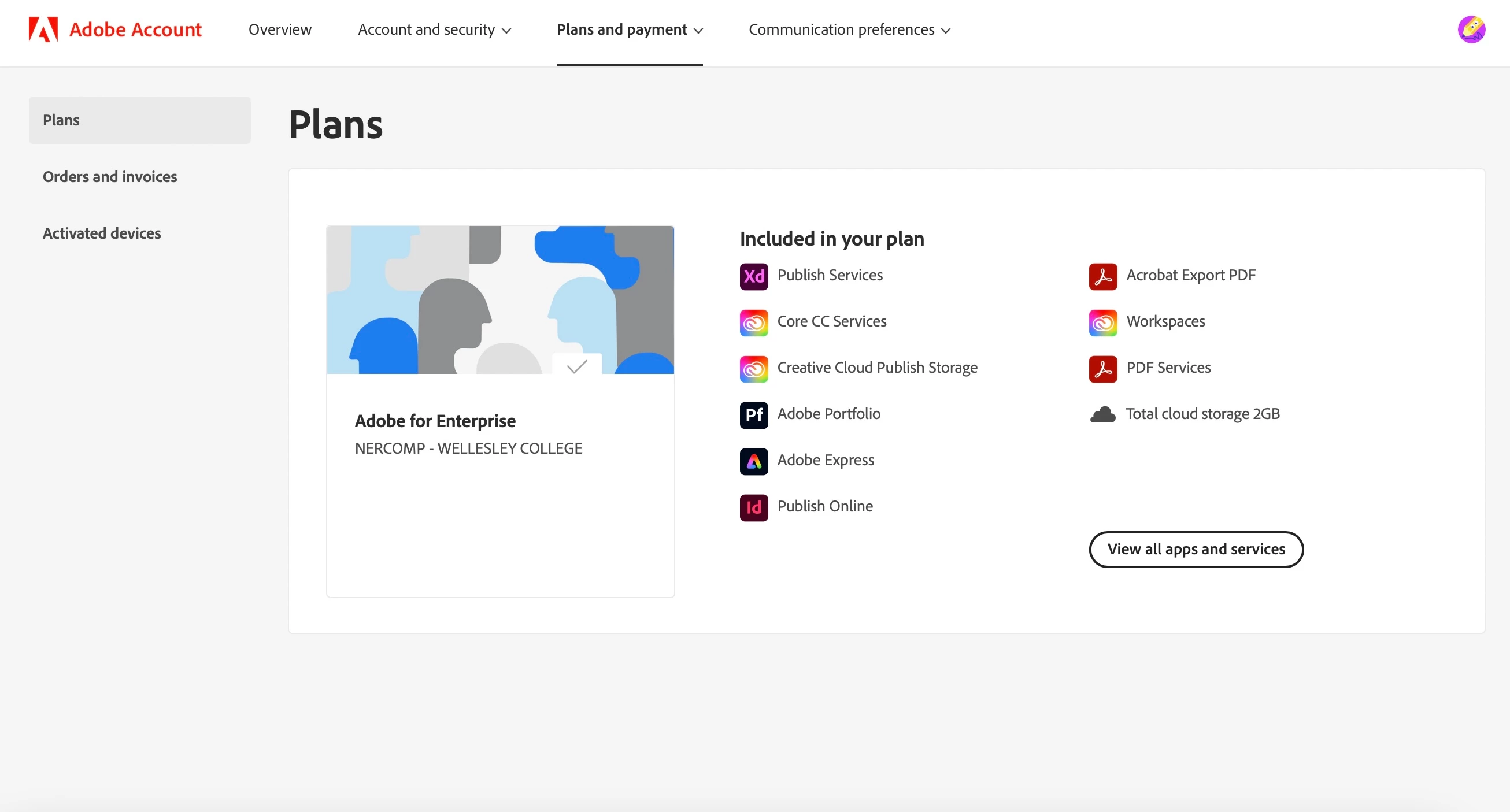
Task: Go to the Overview tab
Action: pos(280,30)
